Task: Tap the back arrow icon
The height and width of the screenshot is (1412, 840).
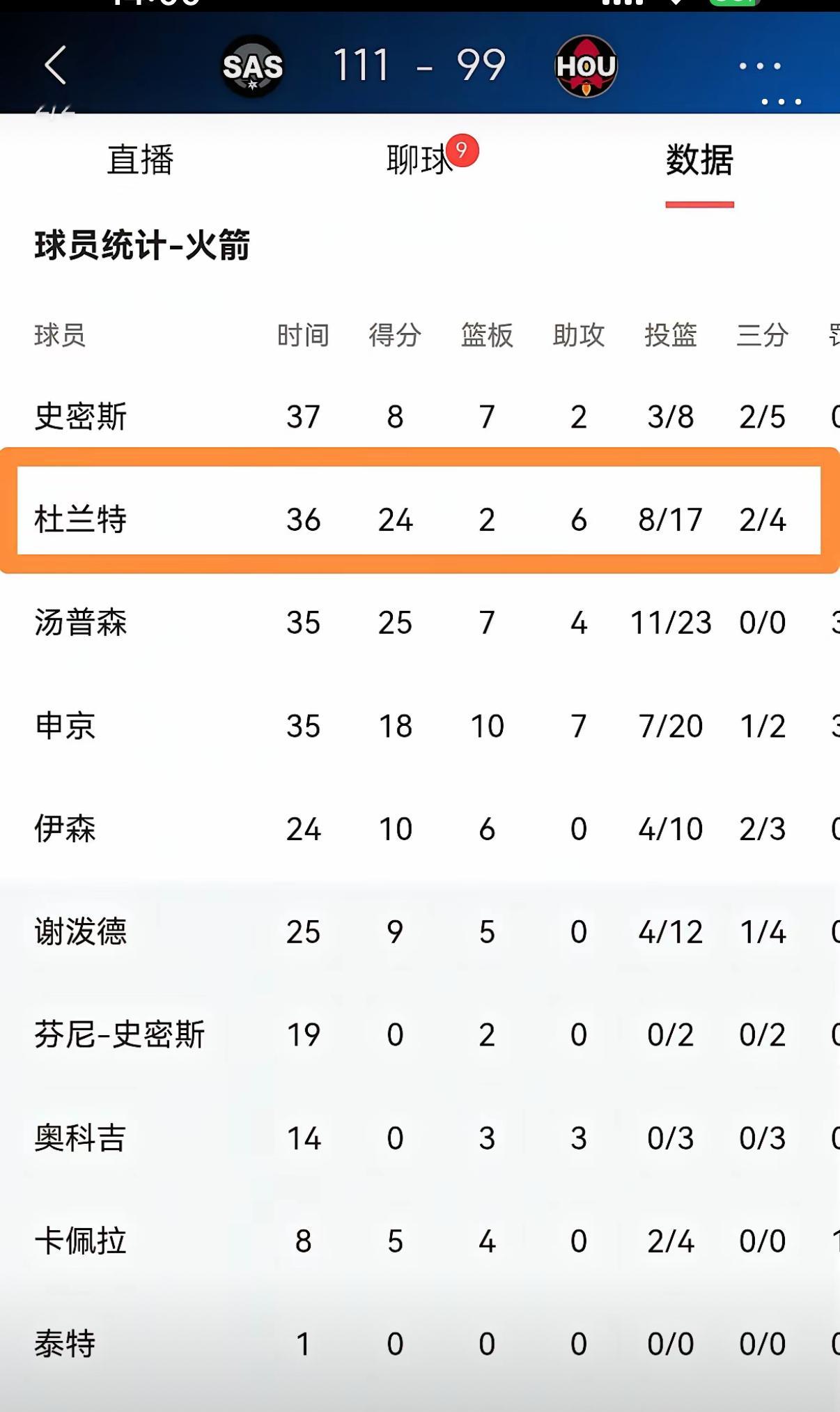Action: click(x=56, y=65)
